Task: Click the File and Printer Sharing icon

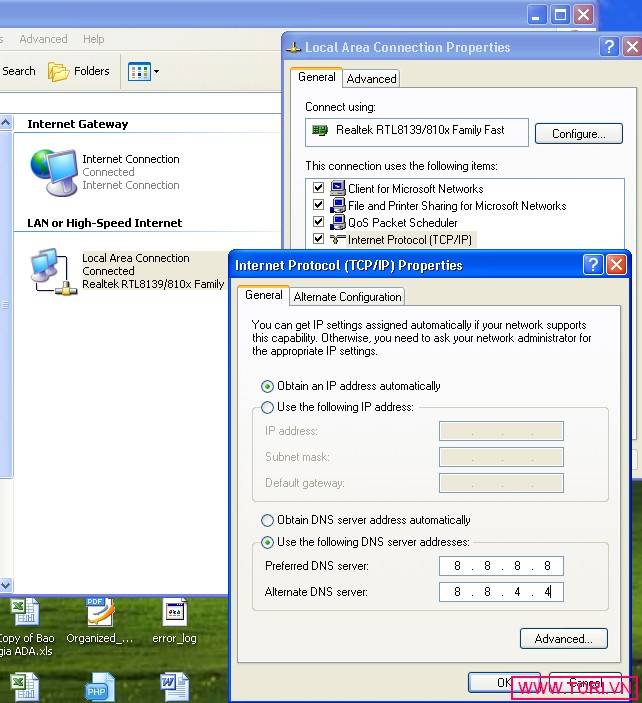Action: coord(338,205)
